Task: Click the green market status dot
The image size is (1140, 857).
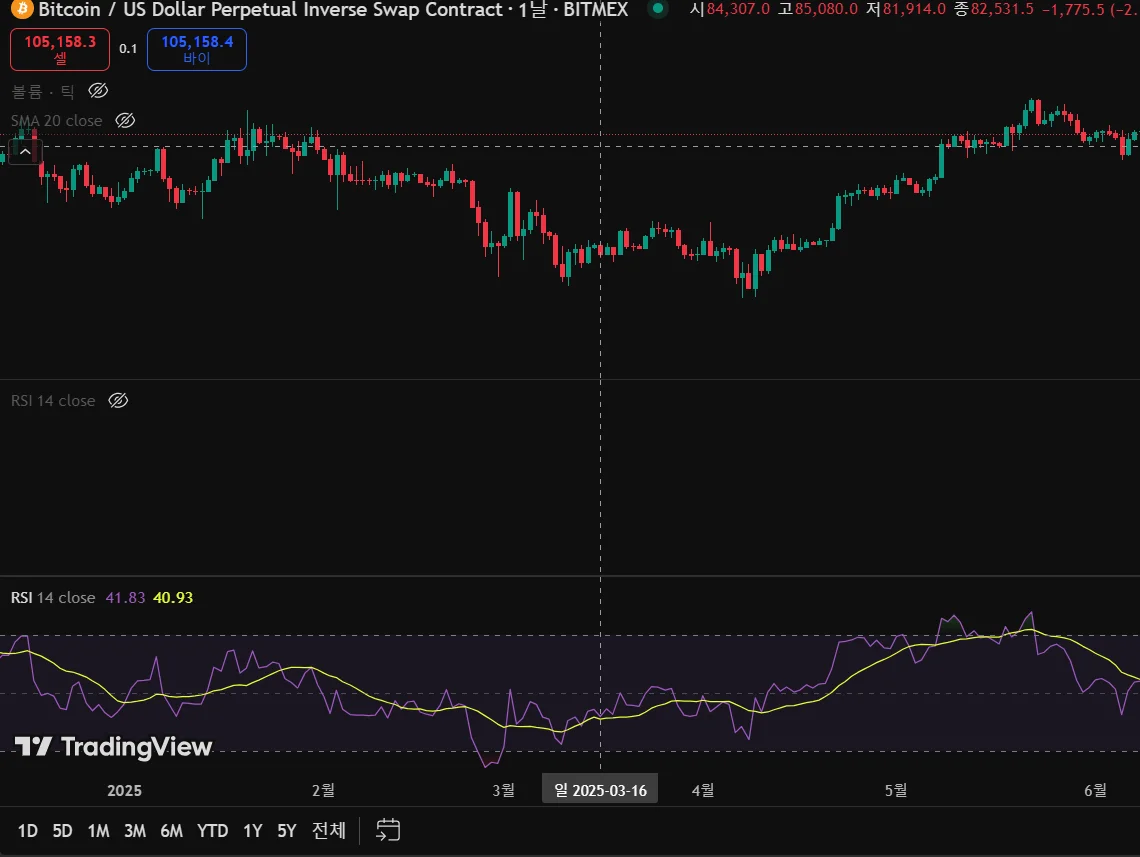Action: click(658, 9)
